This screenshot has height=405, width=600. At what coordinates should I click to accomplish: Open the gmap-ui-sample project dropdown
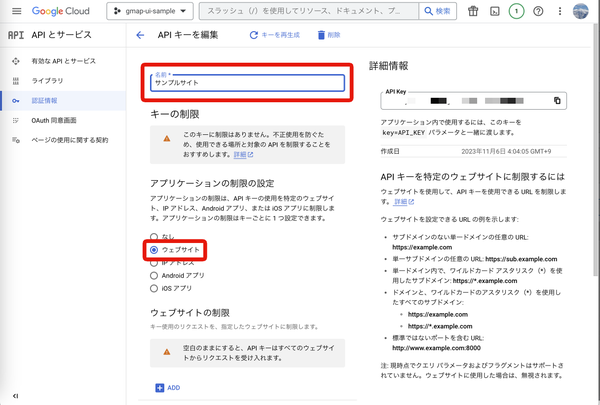tap(150, 11)
